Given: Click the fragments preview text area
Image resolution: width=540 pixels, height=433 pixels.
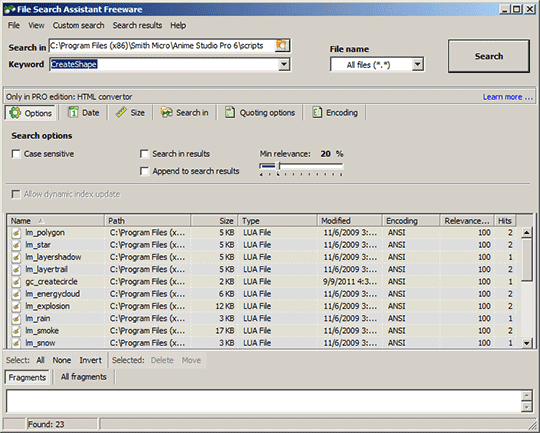Looking at the screenshot, I should [264, 401].
